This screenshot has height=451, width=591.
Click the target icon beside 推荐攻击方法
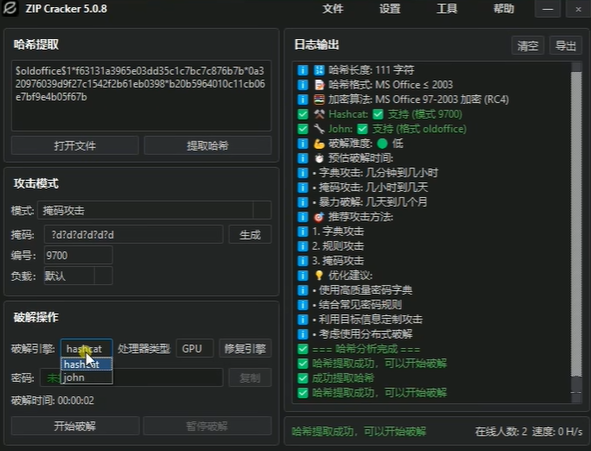tap(319, 217)
